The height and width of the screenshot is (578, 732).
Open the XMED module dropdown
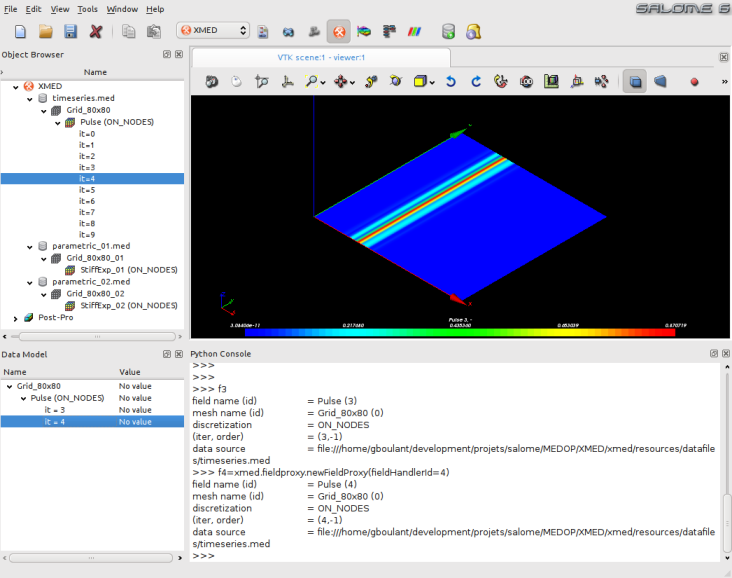tap(212, 31)
